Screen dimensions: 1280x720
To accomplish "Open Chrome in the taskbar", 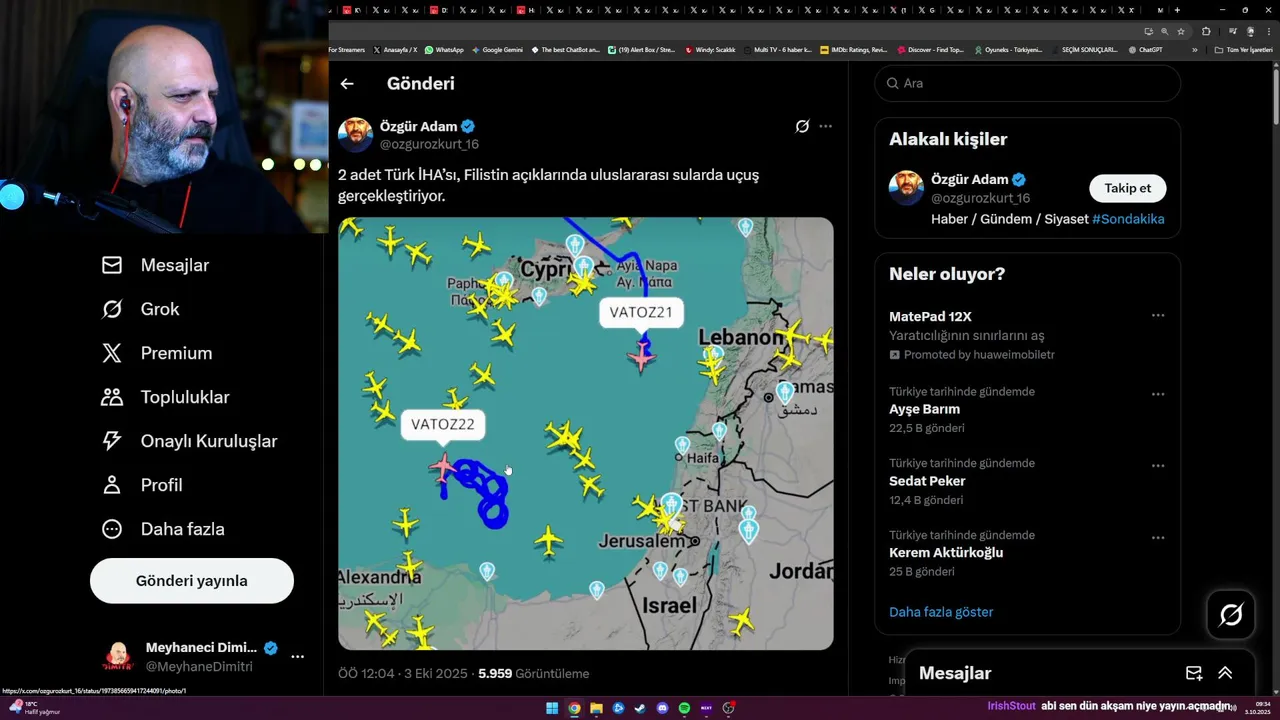I will click(574, 708).
